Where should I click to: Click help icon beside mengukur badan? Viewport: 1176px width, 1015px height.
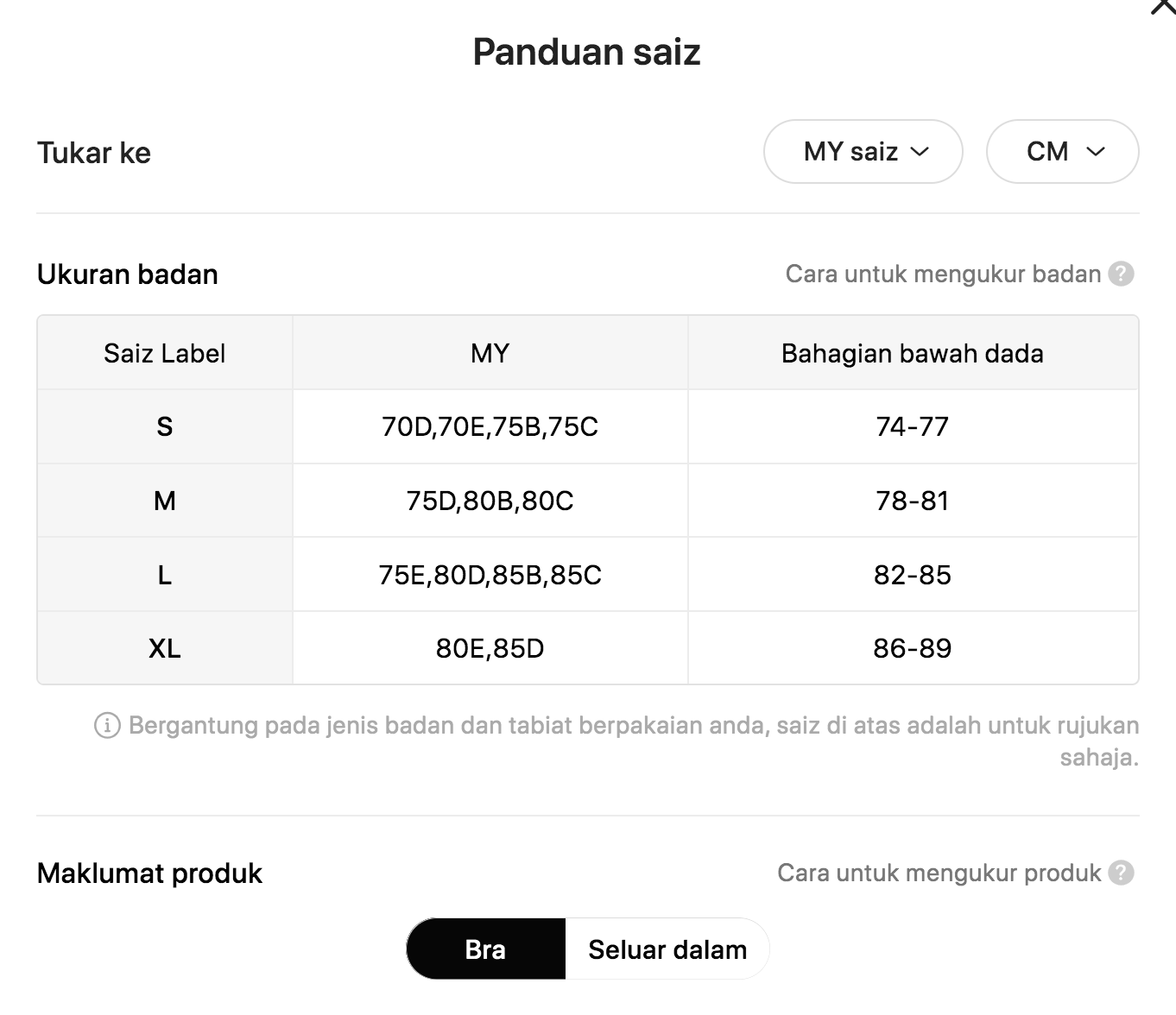[1121, 274]
